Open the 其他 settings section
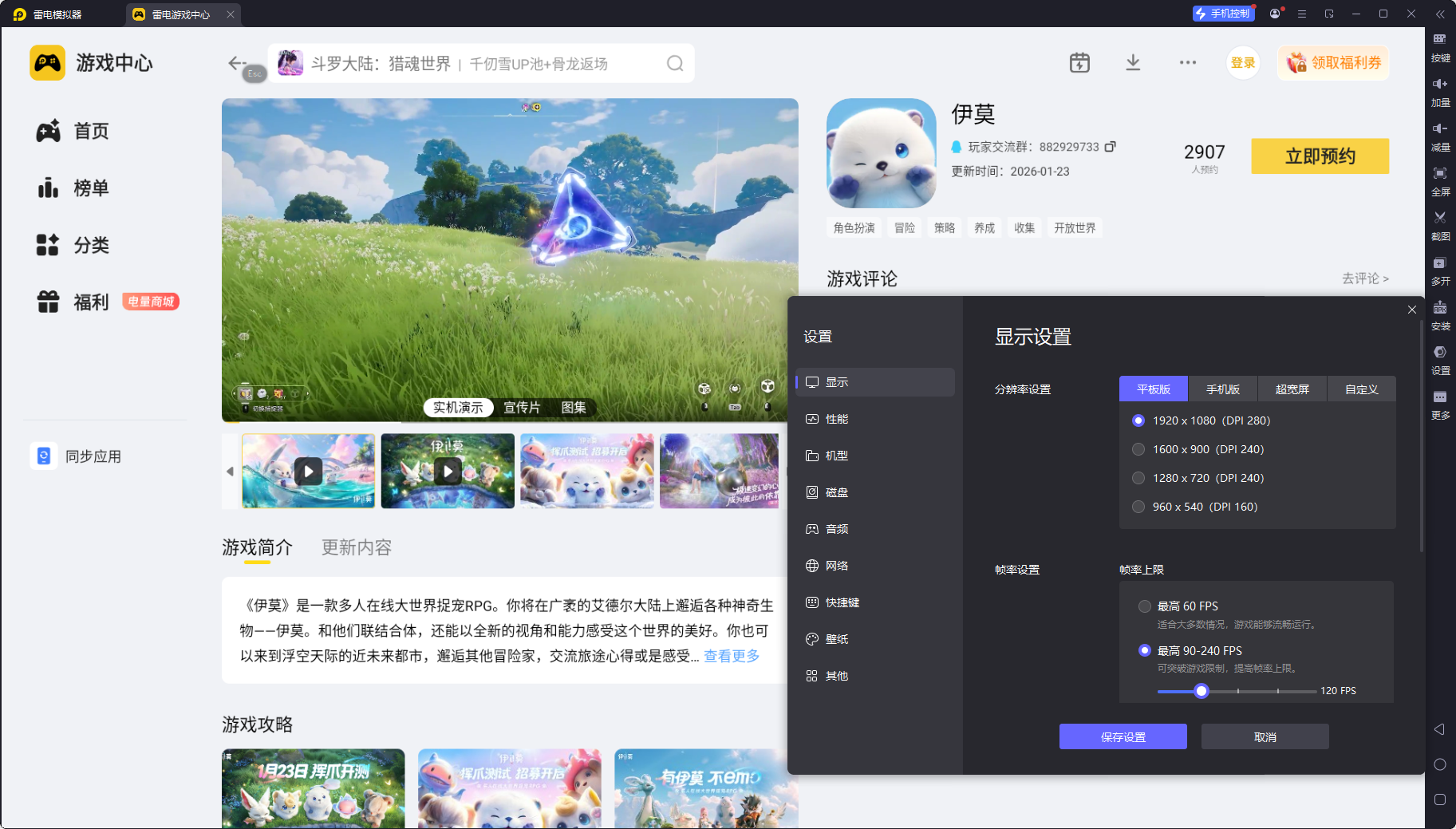Image resolution: width=1456 pixels, height=829 pixels. click(875, 676)
